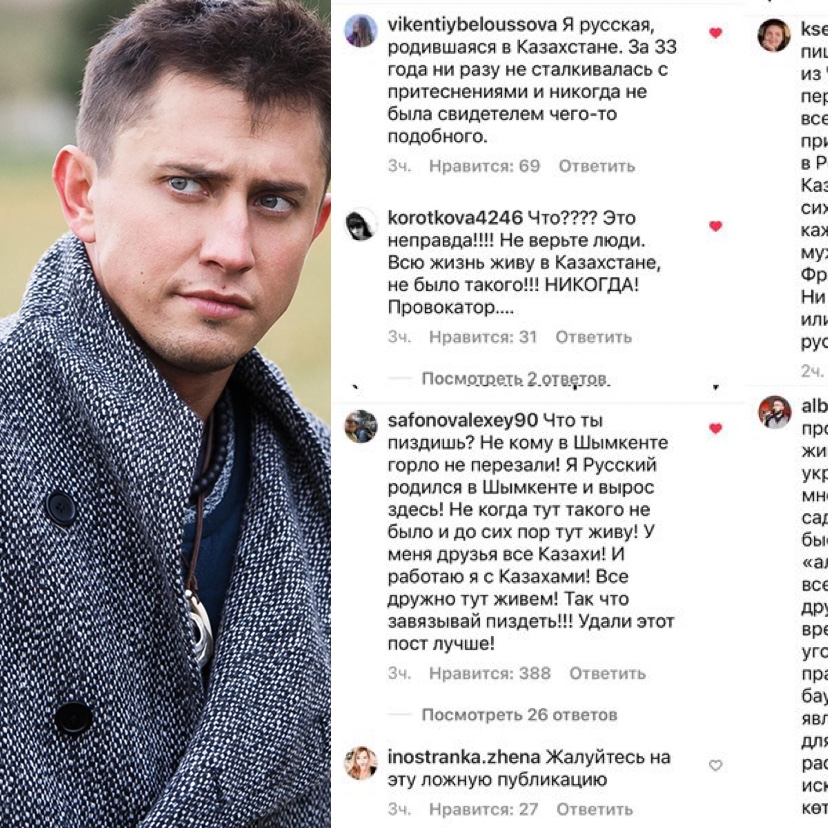The image size is (828, 828).
Task: Open the man's portrait photo on the left
Action: [x=165, y=414]
